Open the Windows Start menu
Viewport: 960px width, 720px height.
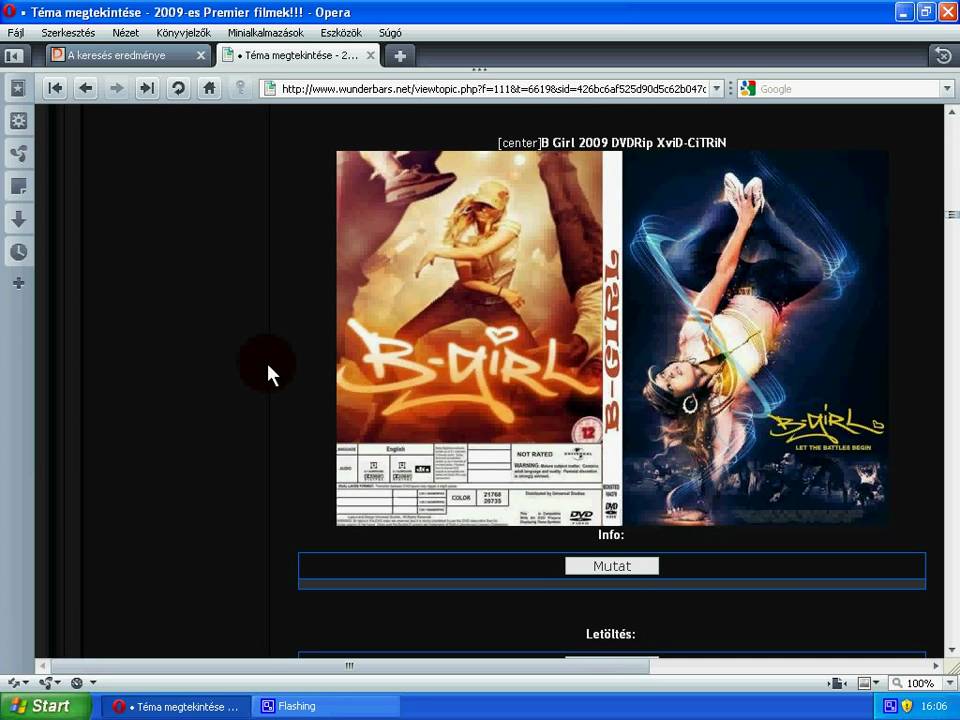(45, 706)
